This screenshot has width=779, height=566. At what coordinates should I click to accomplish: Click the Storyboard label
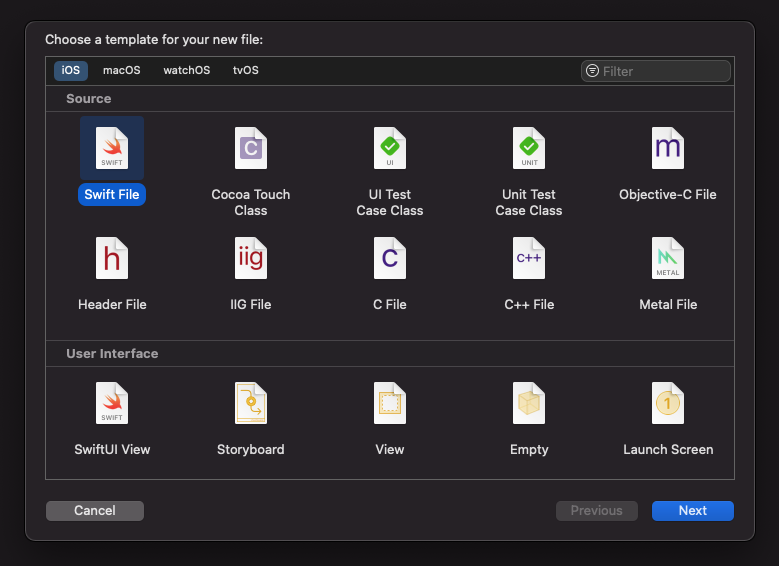251,449
